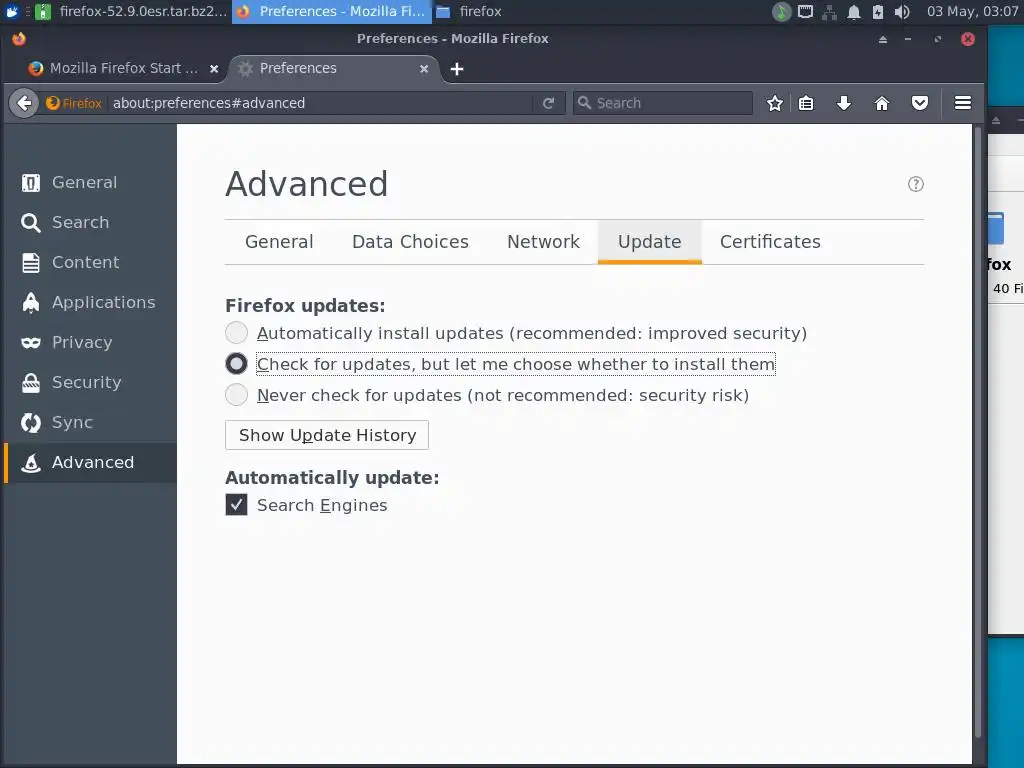This screenshot has height=768, width=1024.
Task: Open the Privacy preferences category
Action: pos(90,342)
